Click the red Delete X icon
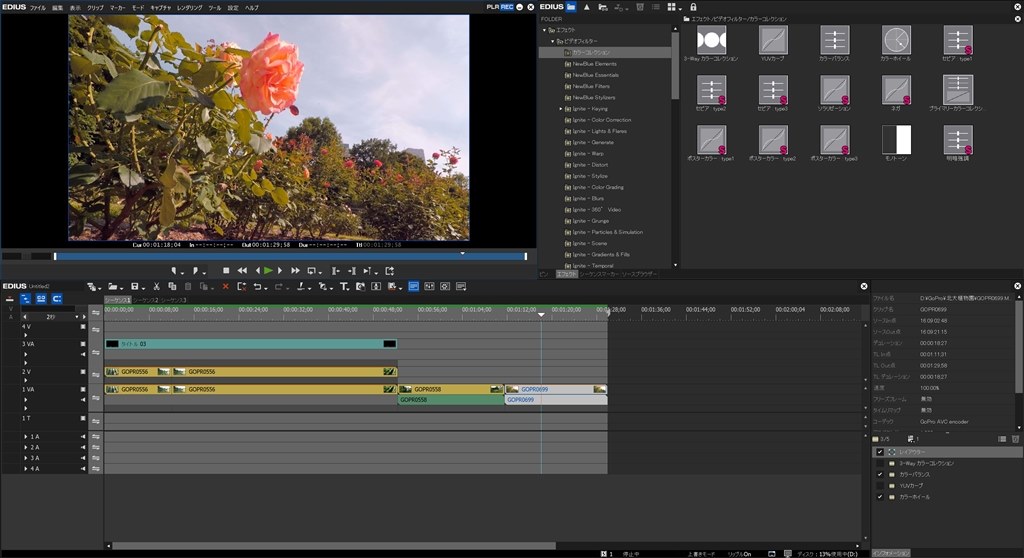The image size is (1024, 558). pos(225,286)
